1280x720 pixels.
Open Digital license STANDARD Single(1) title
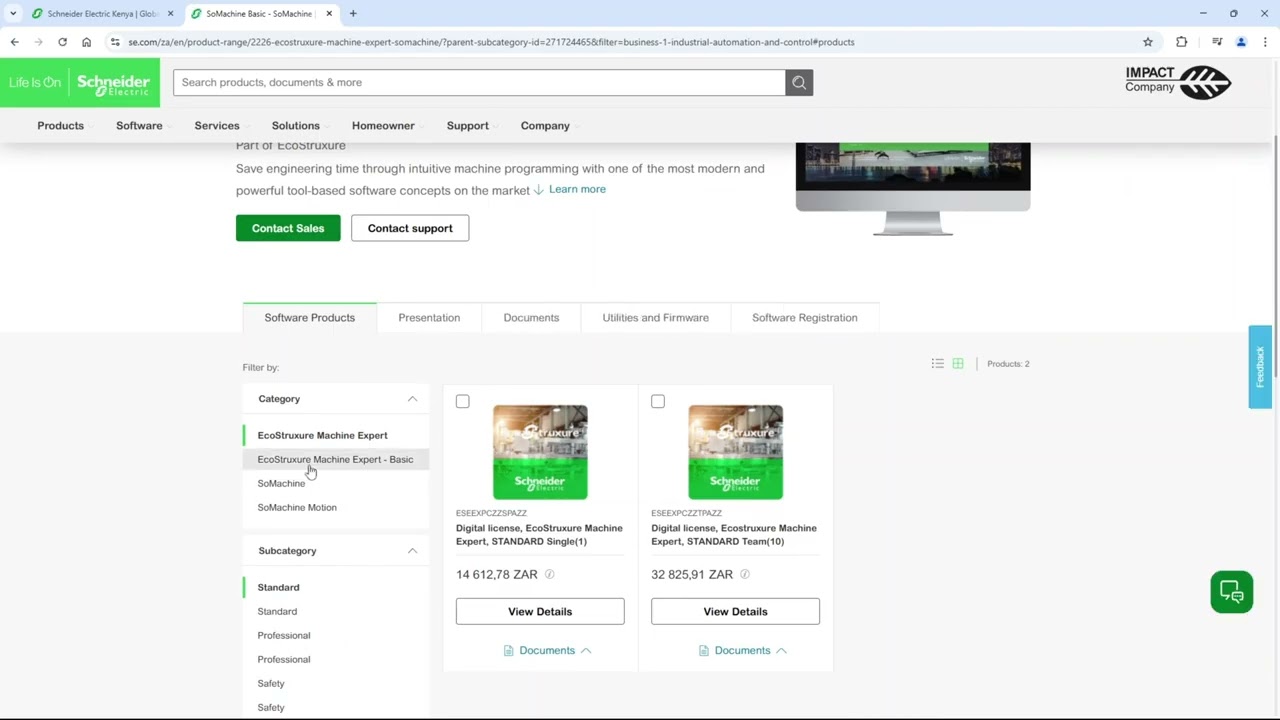tap(539, 535)
